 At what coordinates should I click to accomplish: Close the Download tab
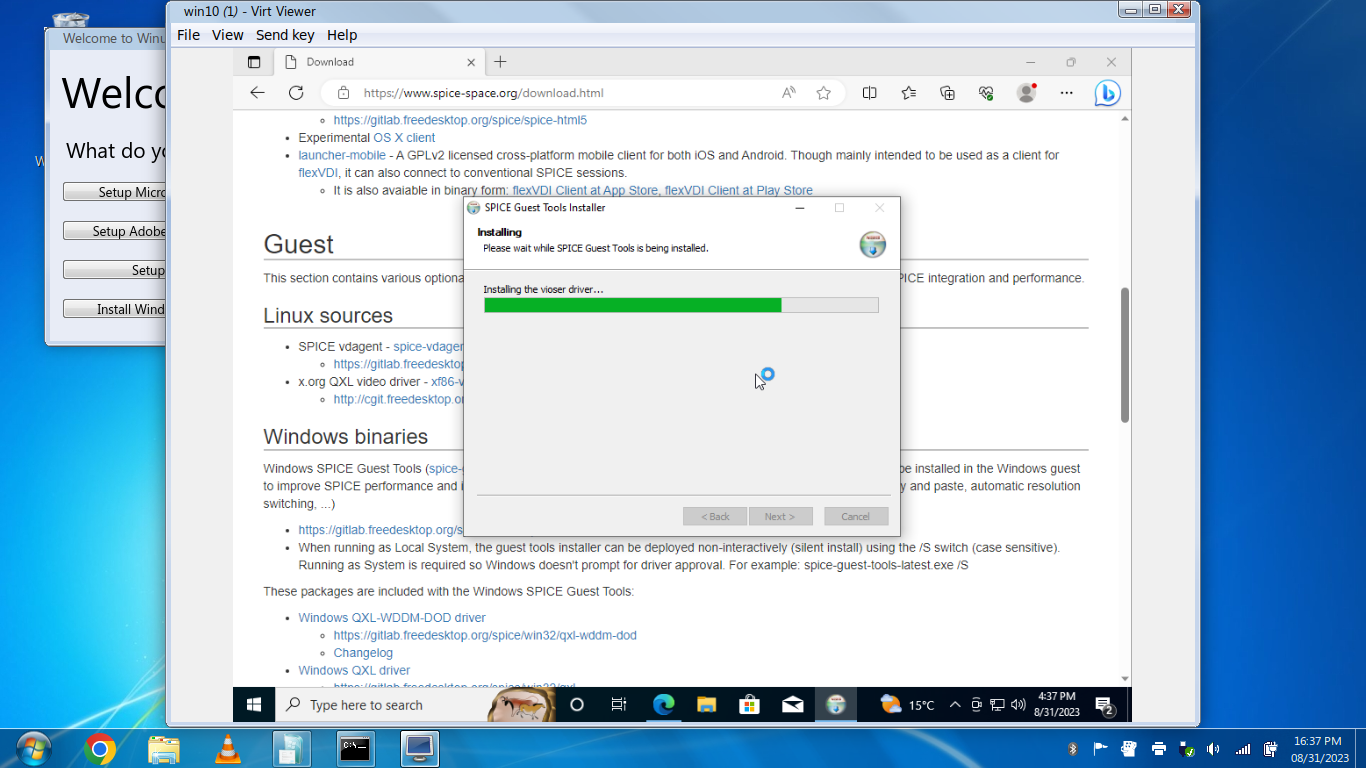(470, 62)
